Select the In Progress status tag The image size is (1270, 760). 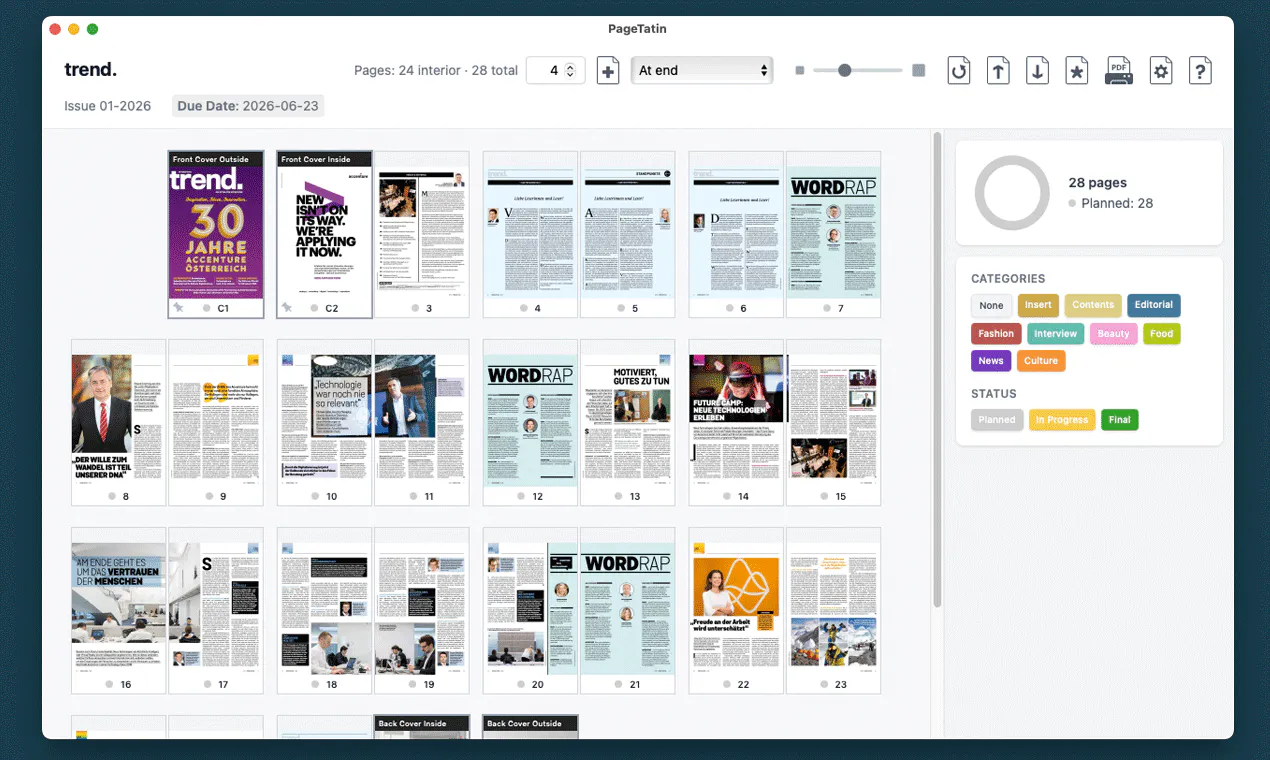point(1062,420)
